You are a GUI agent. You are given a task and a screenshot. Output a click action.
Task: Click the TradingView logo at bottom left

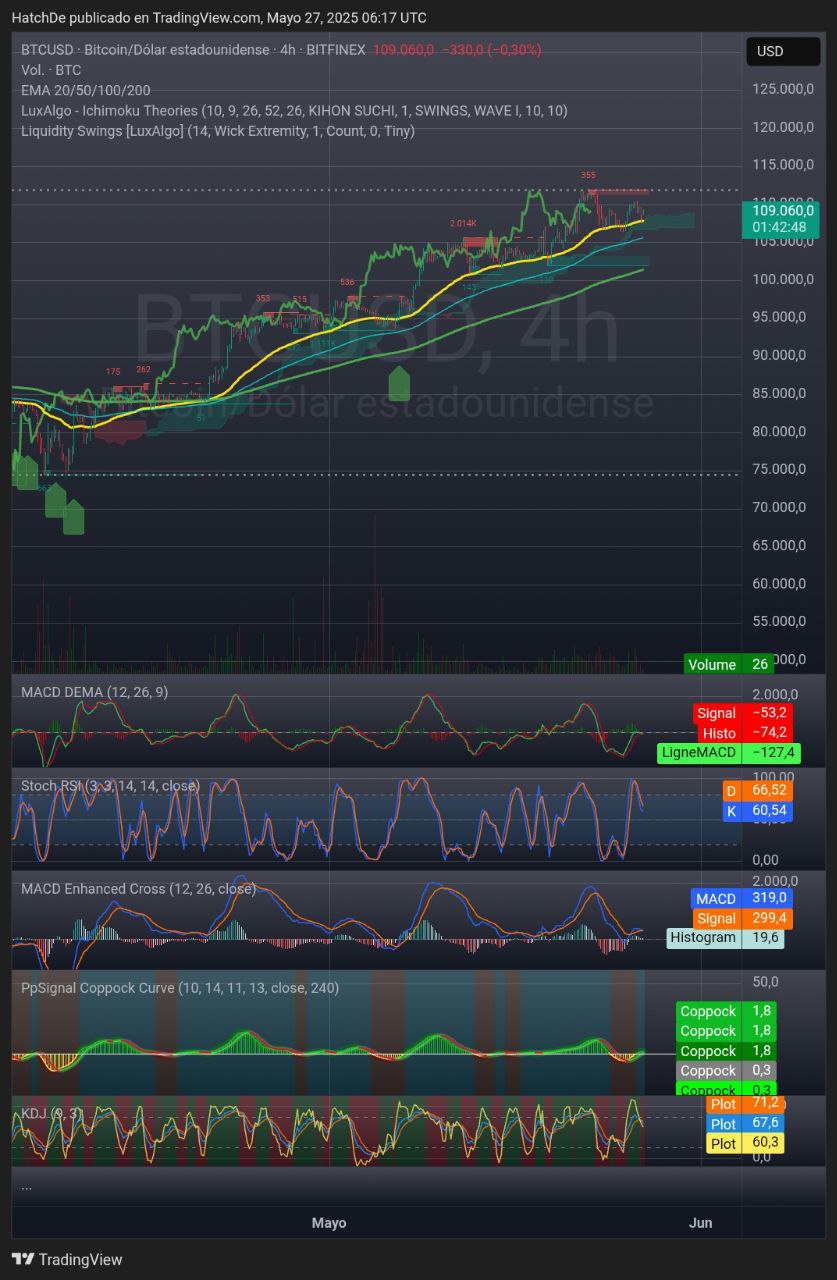click(x=66, y=1259)
